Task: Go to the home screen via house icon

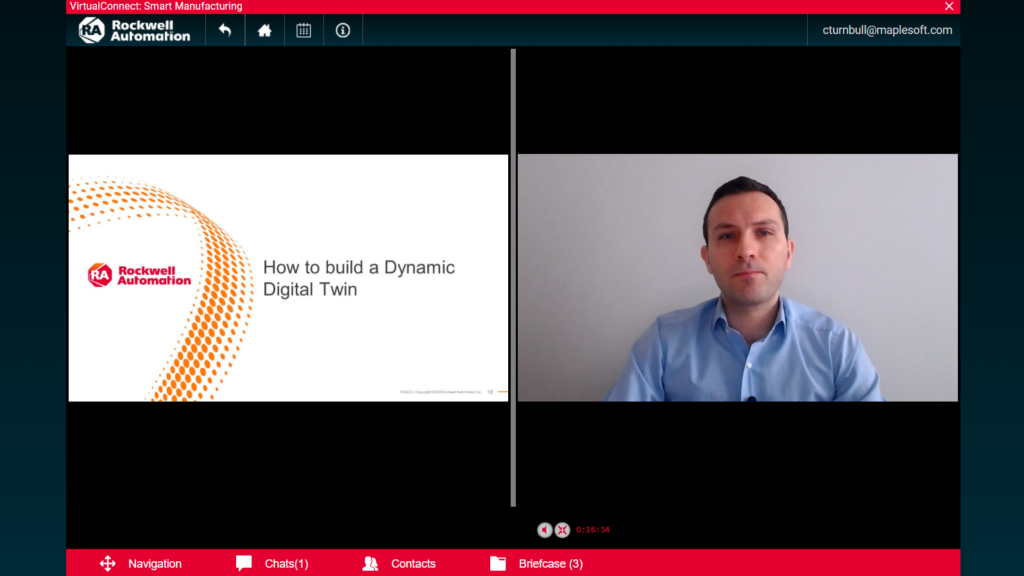Action: pyautogui.click(x=264, y=30)
